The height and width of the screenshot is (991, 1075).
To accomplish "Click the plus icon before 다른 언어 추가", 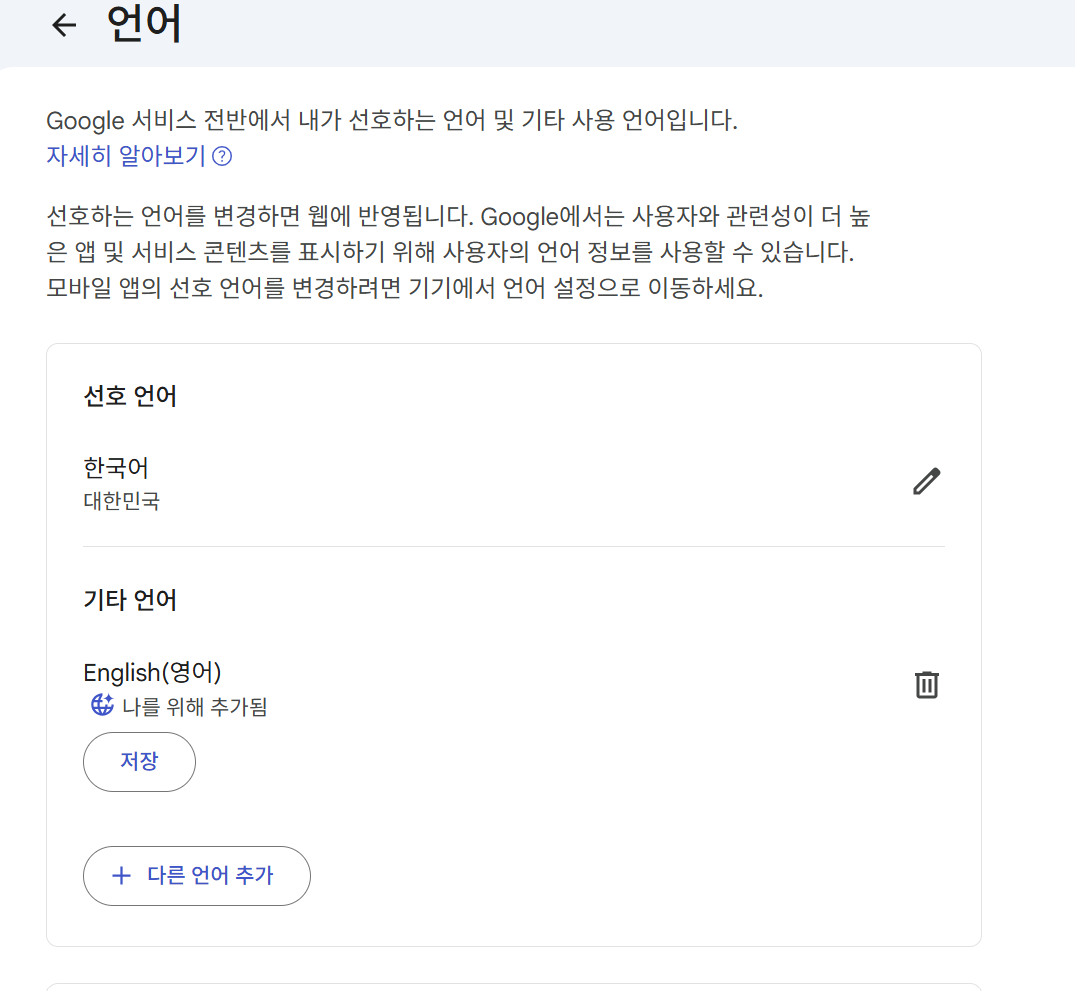I will pos(121,876).
